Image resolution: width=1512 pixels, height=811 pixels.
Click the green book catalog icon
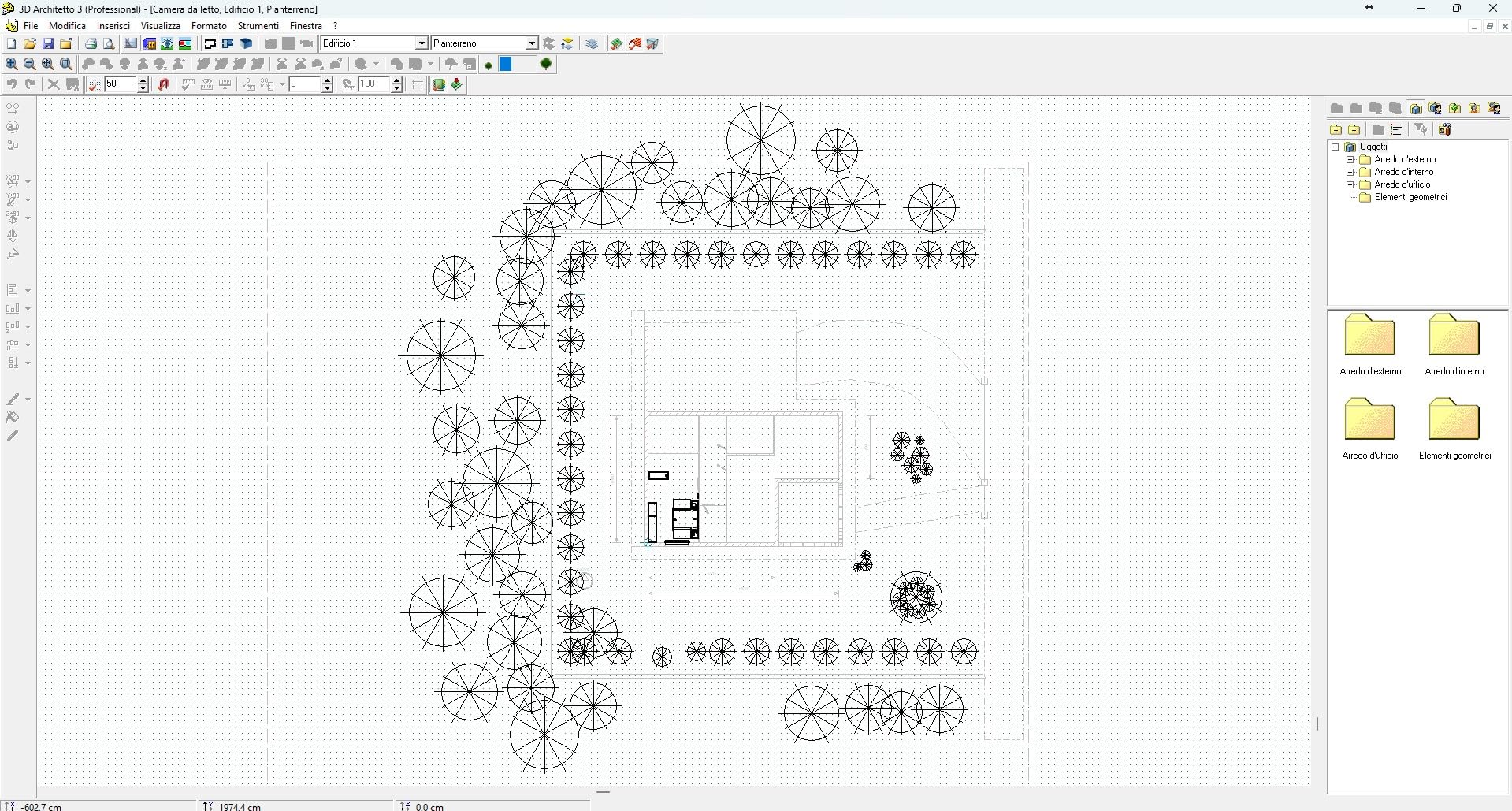[x=438, y=84]
